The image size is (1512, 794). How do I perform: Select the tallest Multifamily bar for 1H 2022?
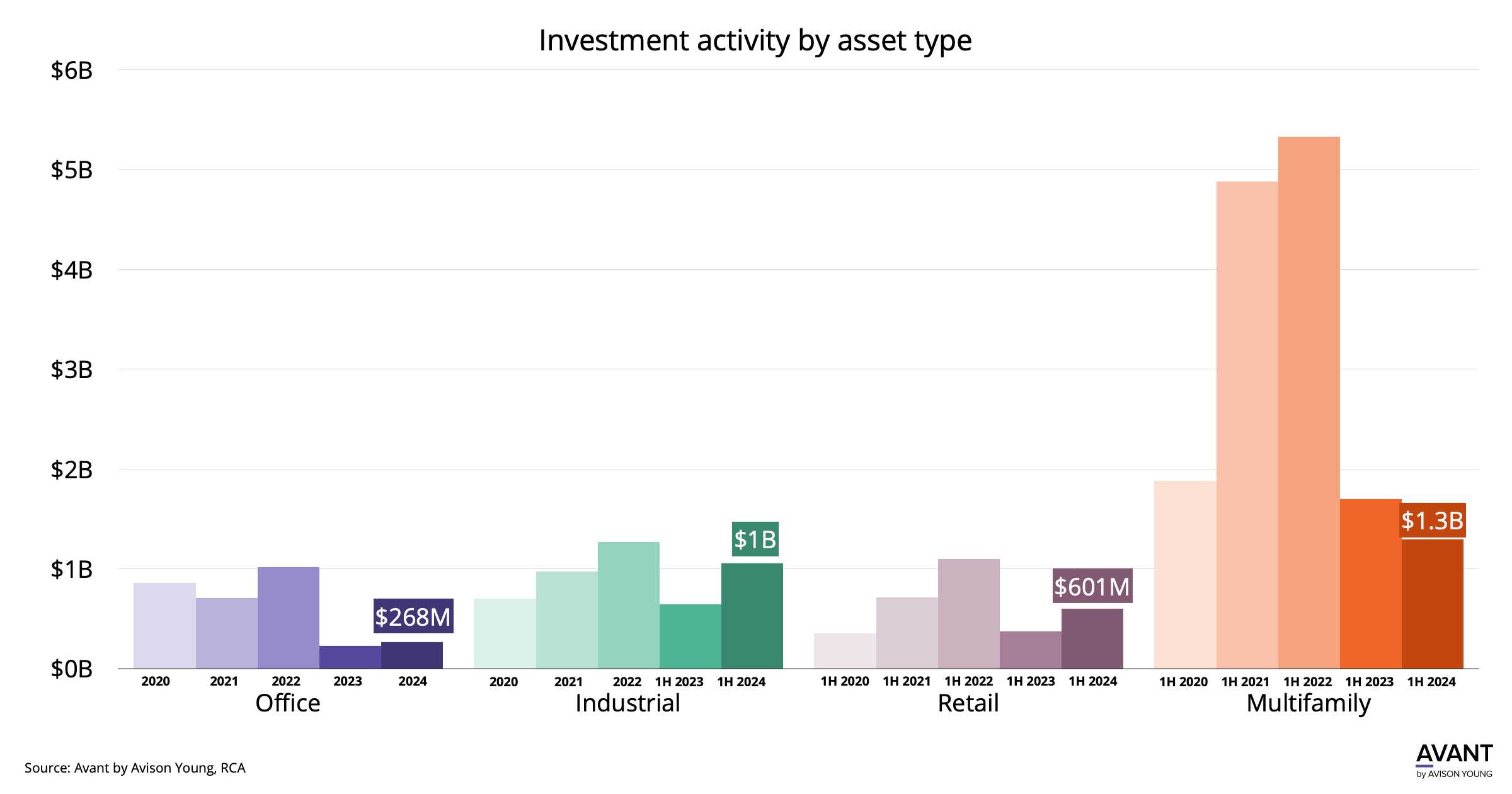[x=1309, y=402]
